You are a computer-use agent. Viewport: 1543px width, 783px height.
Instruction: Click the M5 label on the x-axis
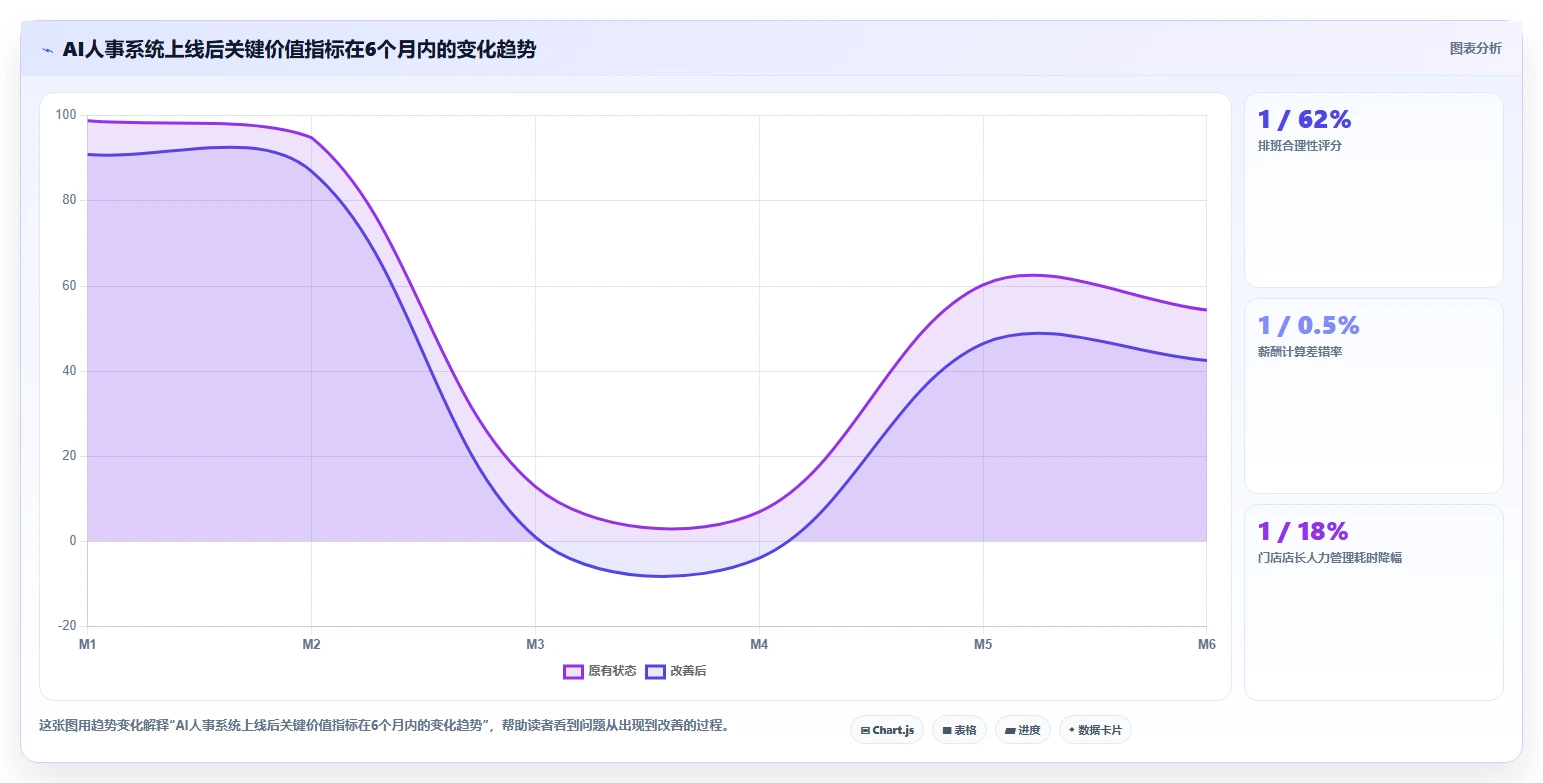point(983,644)
